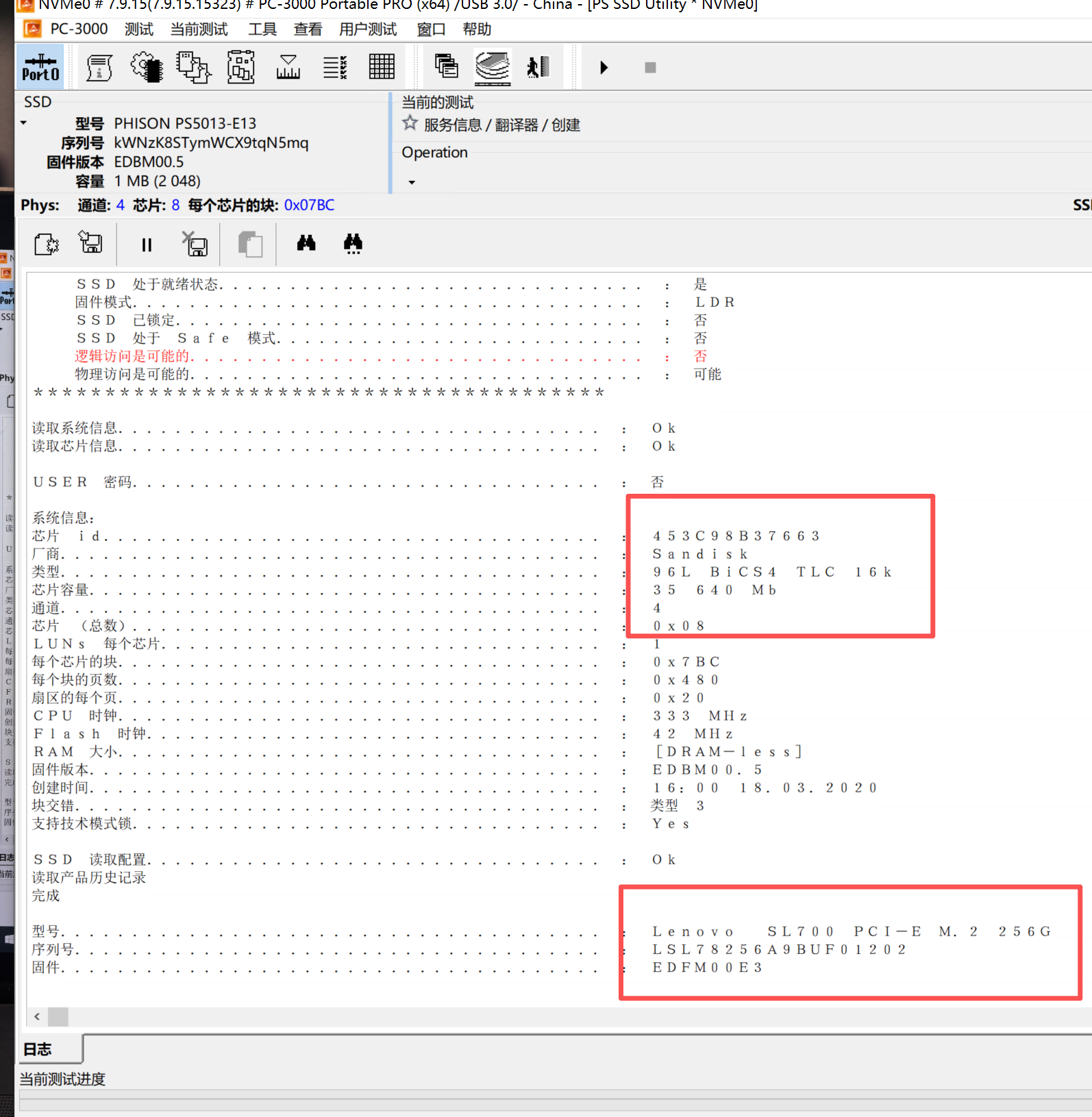Click the floppy disk icon marked with X
Viewport: 1092px width, 1117px height.
(195, 243)
